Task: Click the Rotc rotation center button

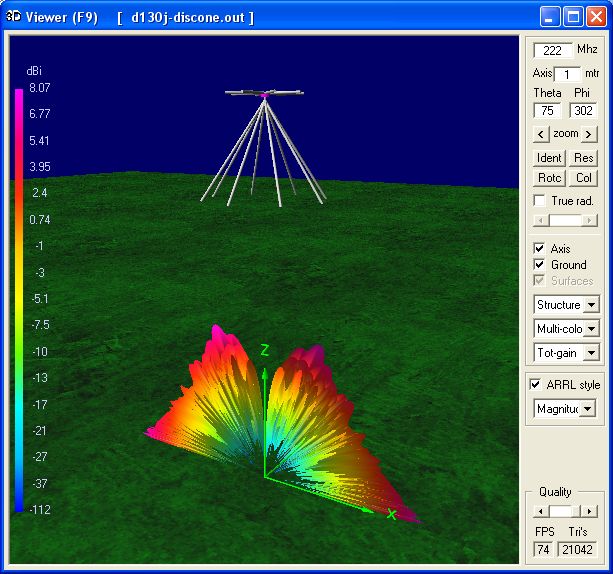Action: pyautogui.click(x=549, y=178)
